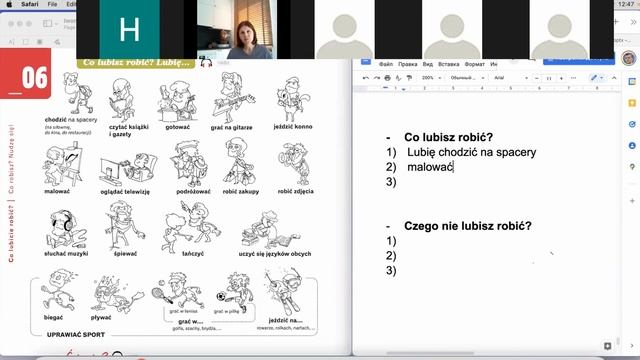640x360 pixels.
Task: Open Google Tasks in the side panel
Action: coord(632,124)
